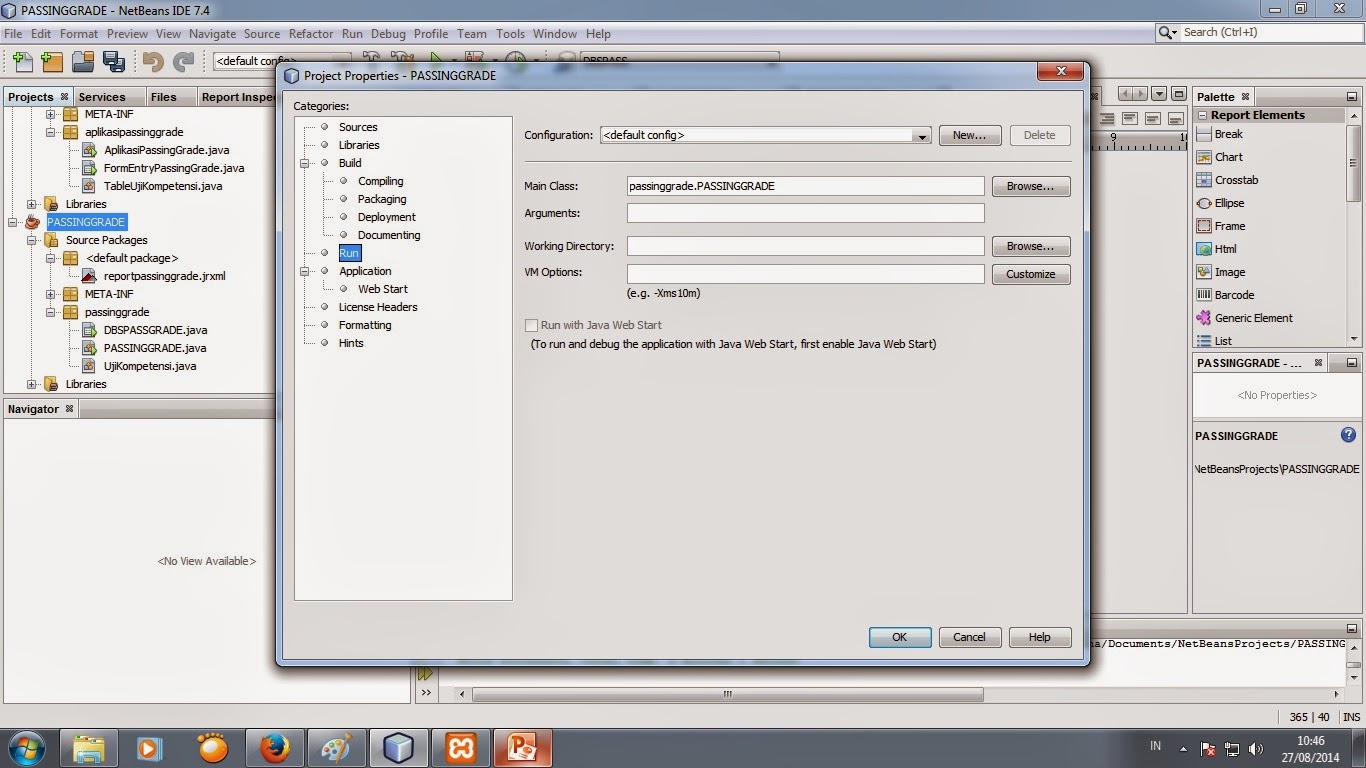This screenshot has width=1366, height=768.
Task: Toggle the Run with Java Web Start checkbox
Action: click(x=531, y=325)
